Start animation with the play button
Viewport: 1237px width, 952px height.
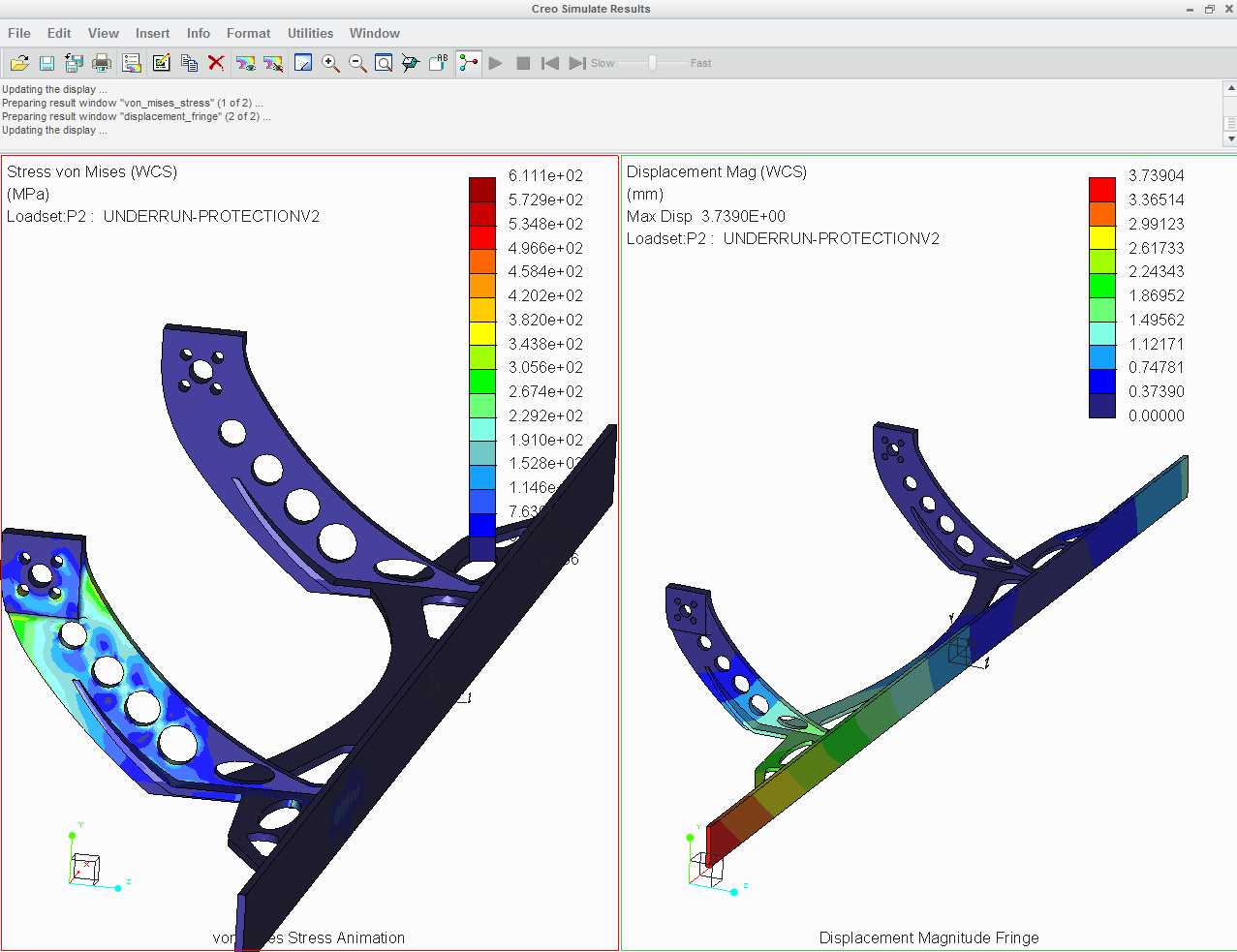(496, 63)
